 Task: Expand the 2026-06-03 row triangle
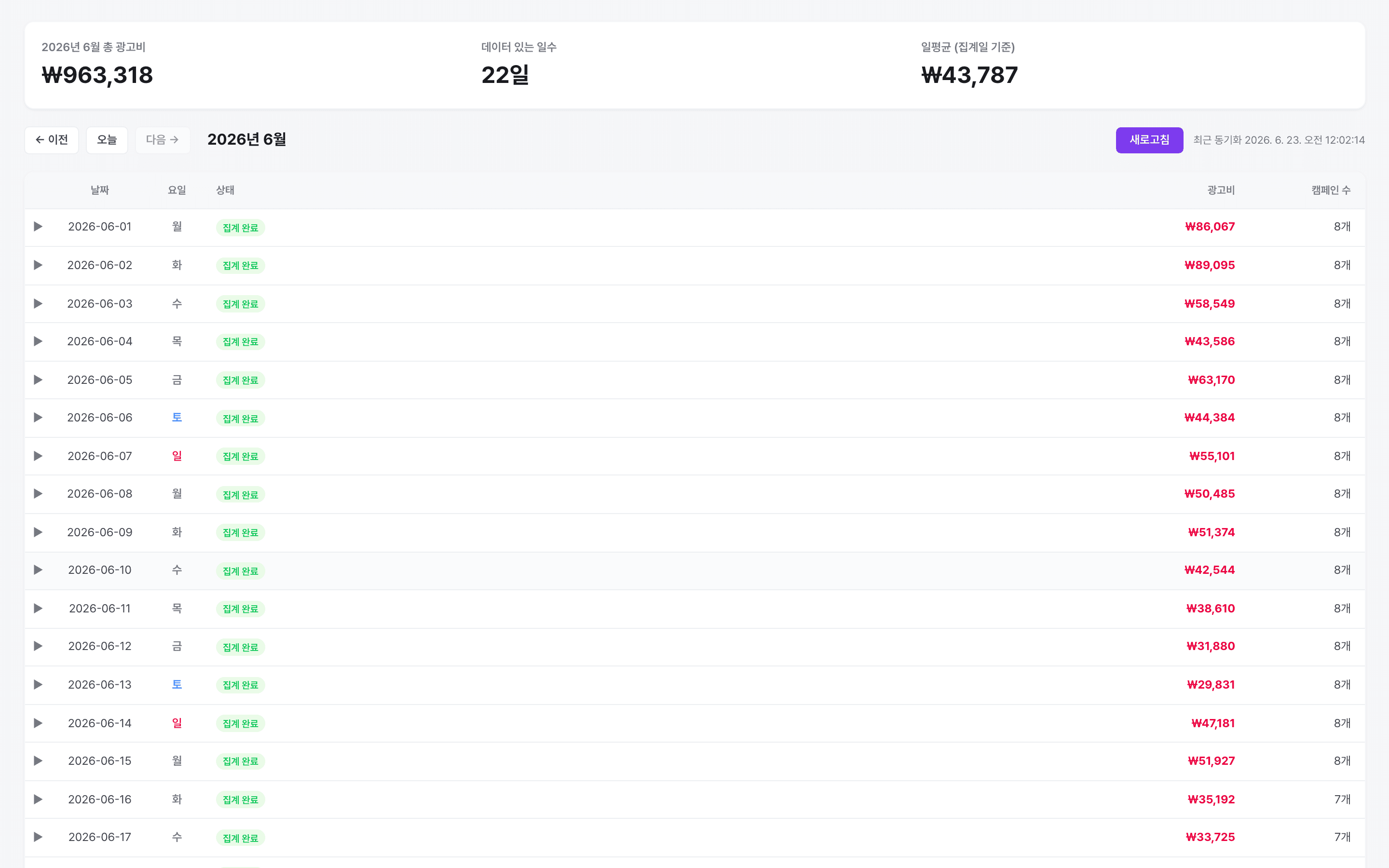coord(38,304)
